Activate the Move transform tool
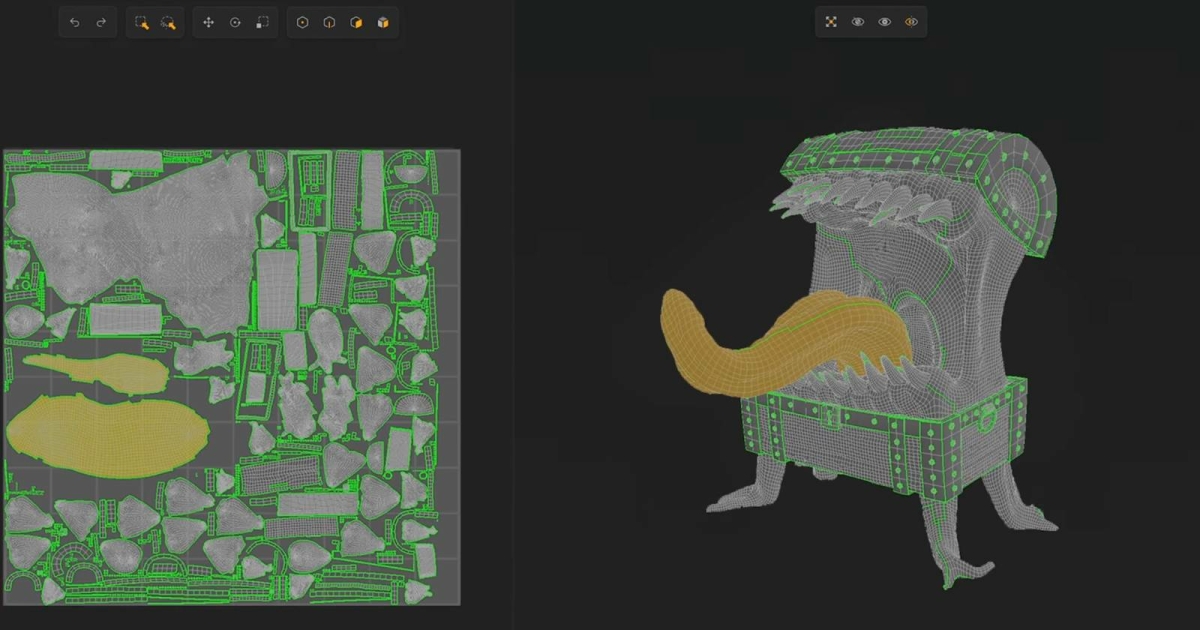This screenshot has width=1200, height=630. (208, 22)
